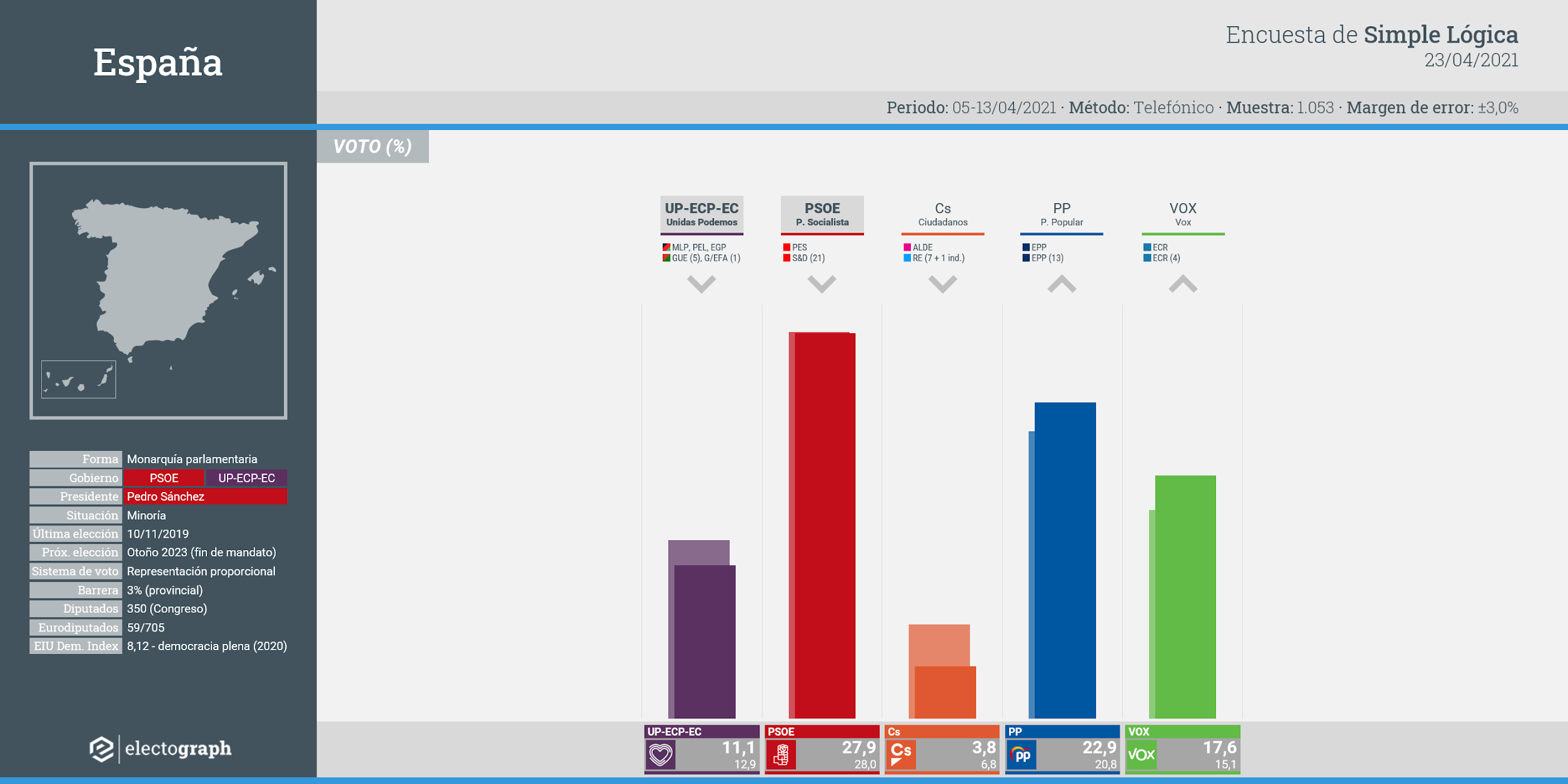Click the PSOE 27,9 result card

tap(822, 749)
